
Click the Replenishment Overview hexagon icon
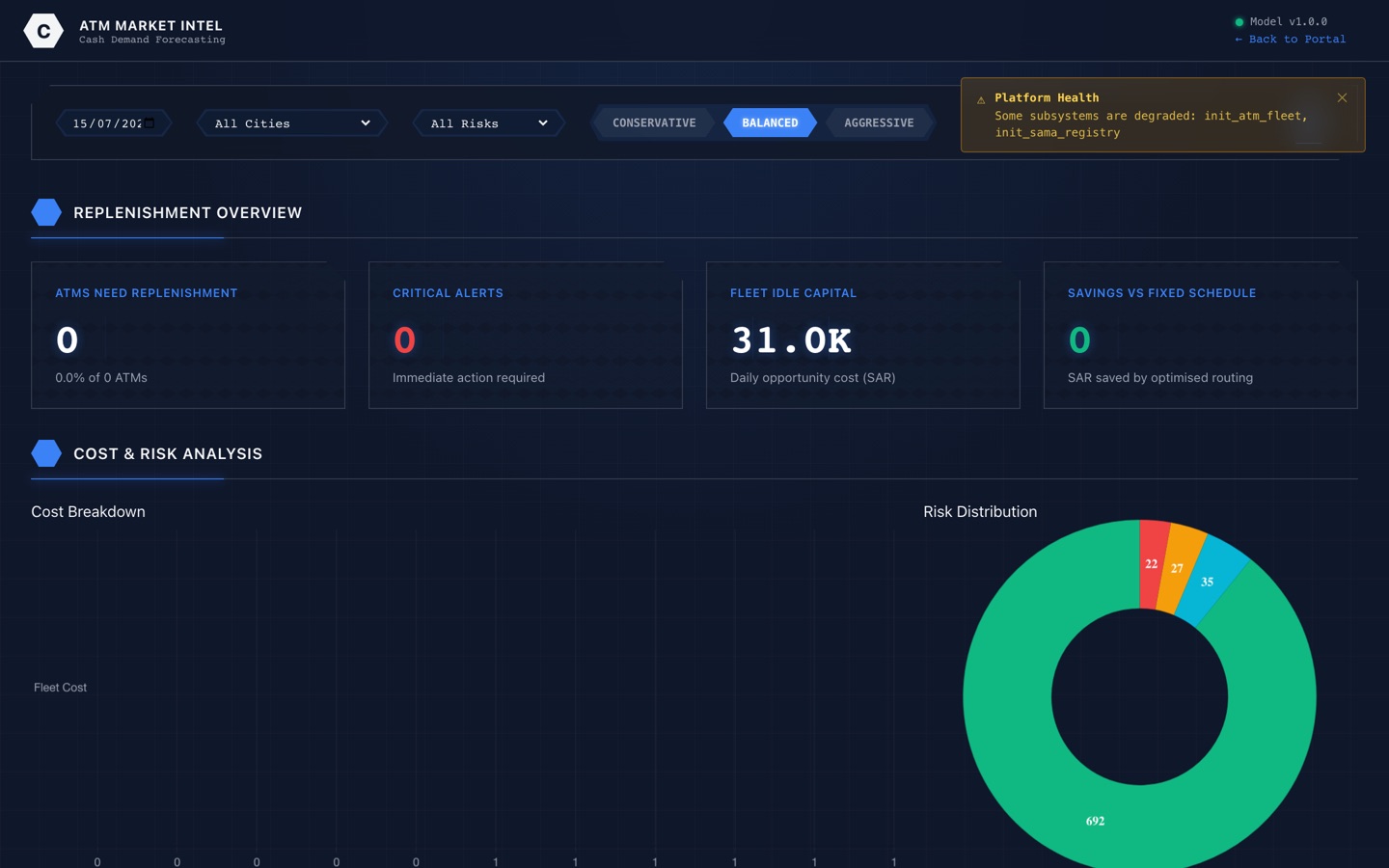pos(46,212)
